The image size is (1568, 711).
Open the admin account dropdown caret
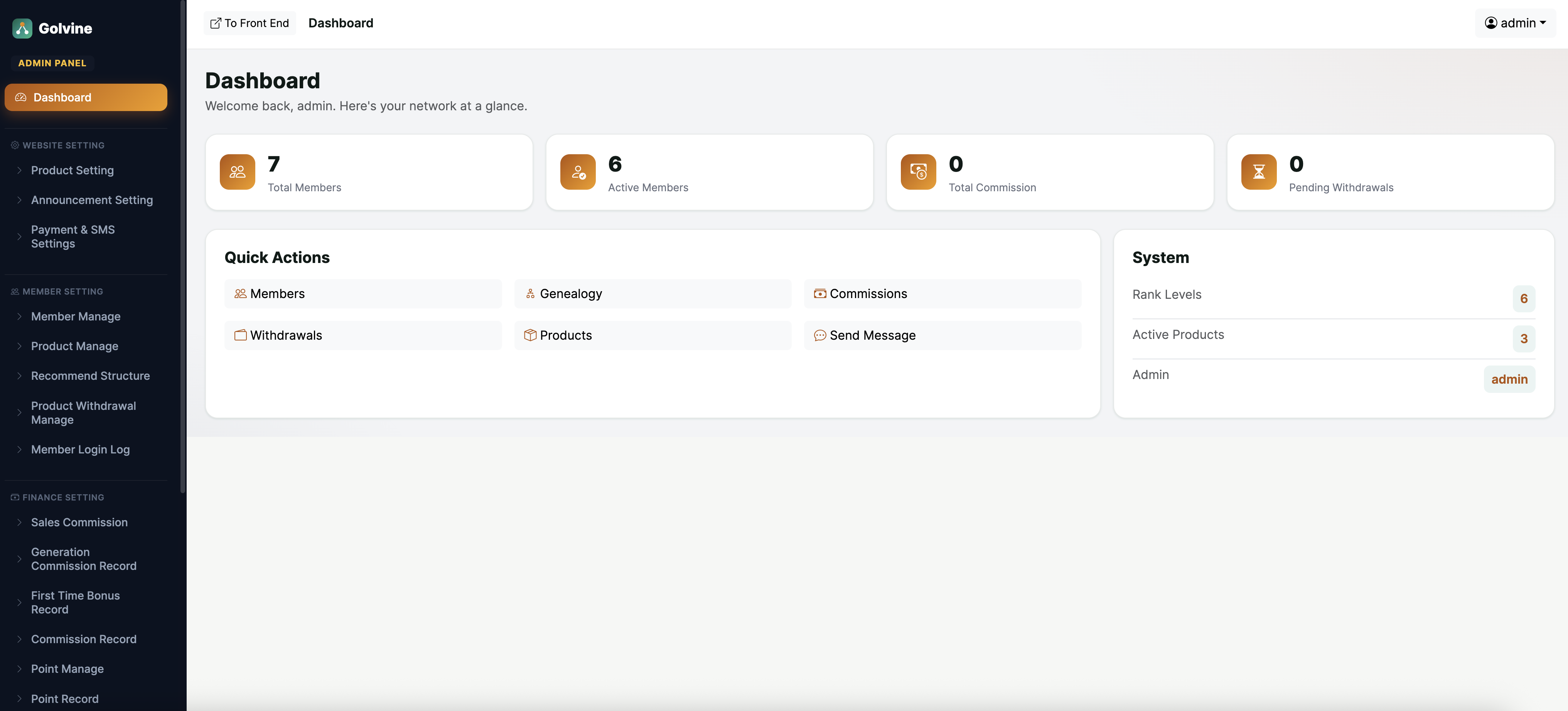pos(1543,23)
